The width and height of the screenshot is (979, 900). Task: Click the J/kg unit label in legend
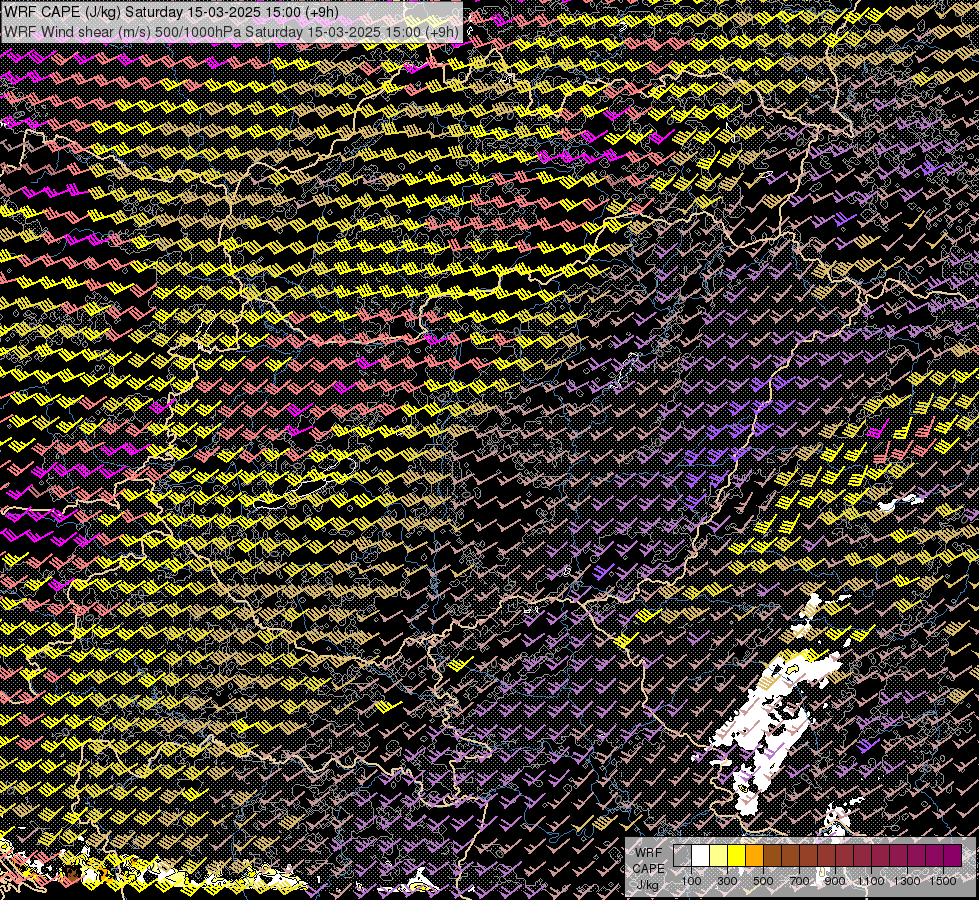click(649, 885)
